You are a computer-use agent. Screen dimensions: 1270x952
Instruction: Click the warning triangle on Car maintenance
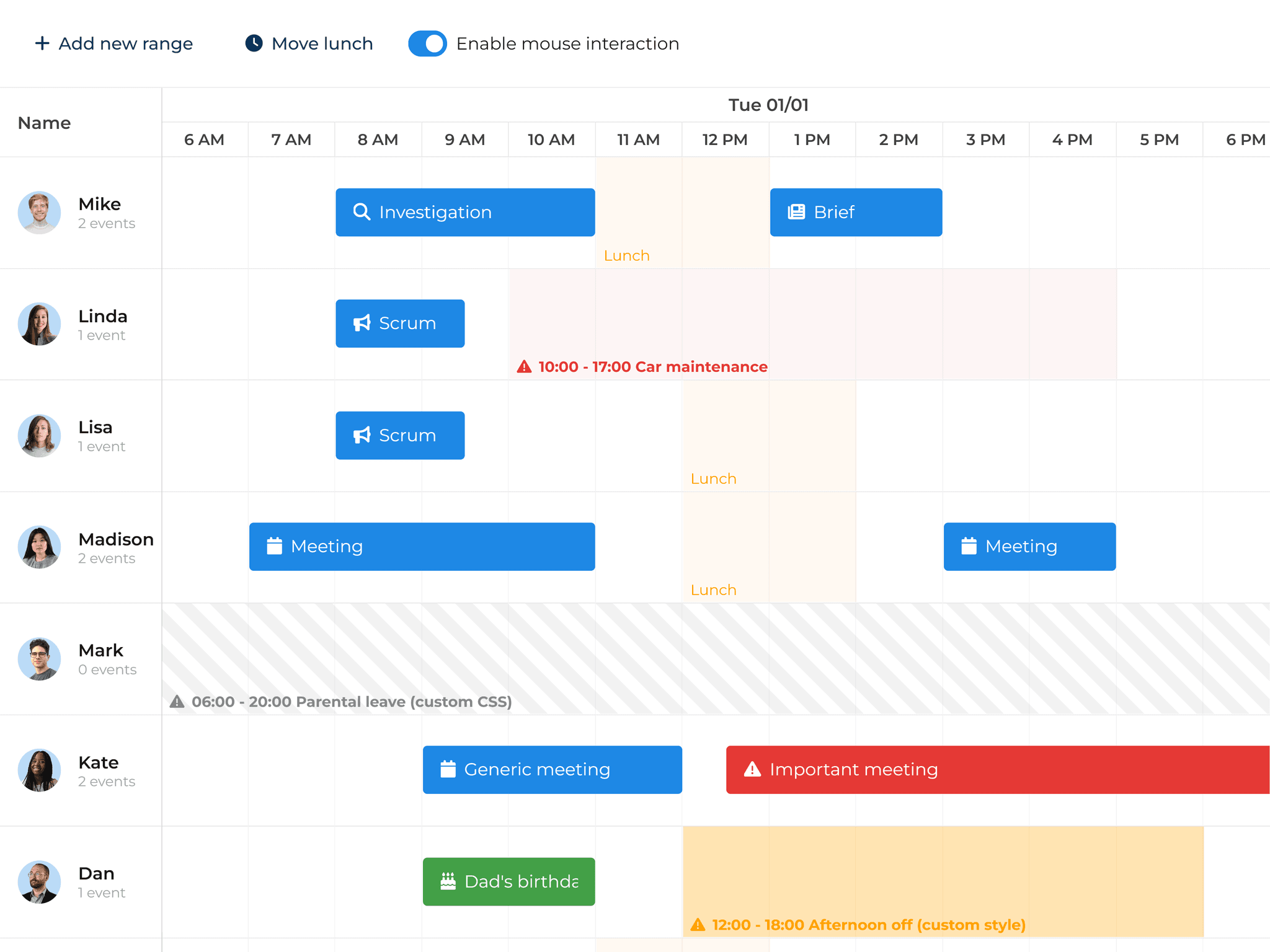point(524,366)
